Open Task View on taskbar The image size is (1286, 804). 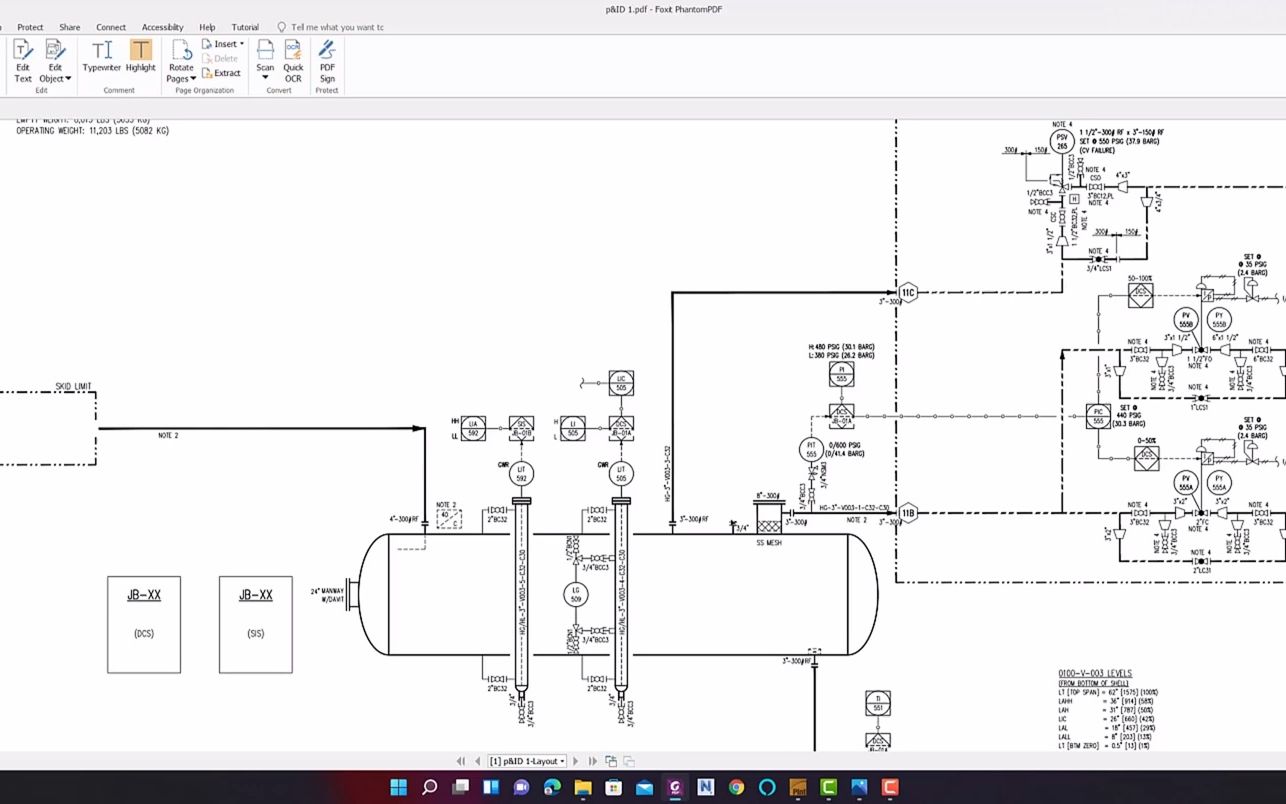click(460, 787)
